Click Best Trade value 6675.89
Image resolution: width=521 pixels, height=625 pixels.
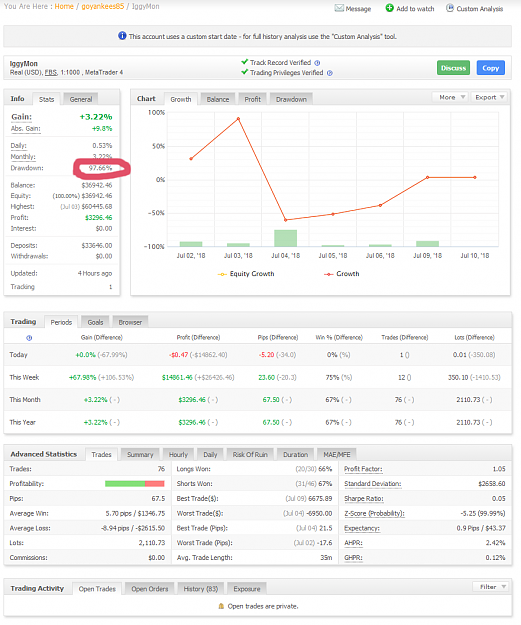(320, 498)
